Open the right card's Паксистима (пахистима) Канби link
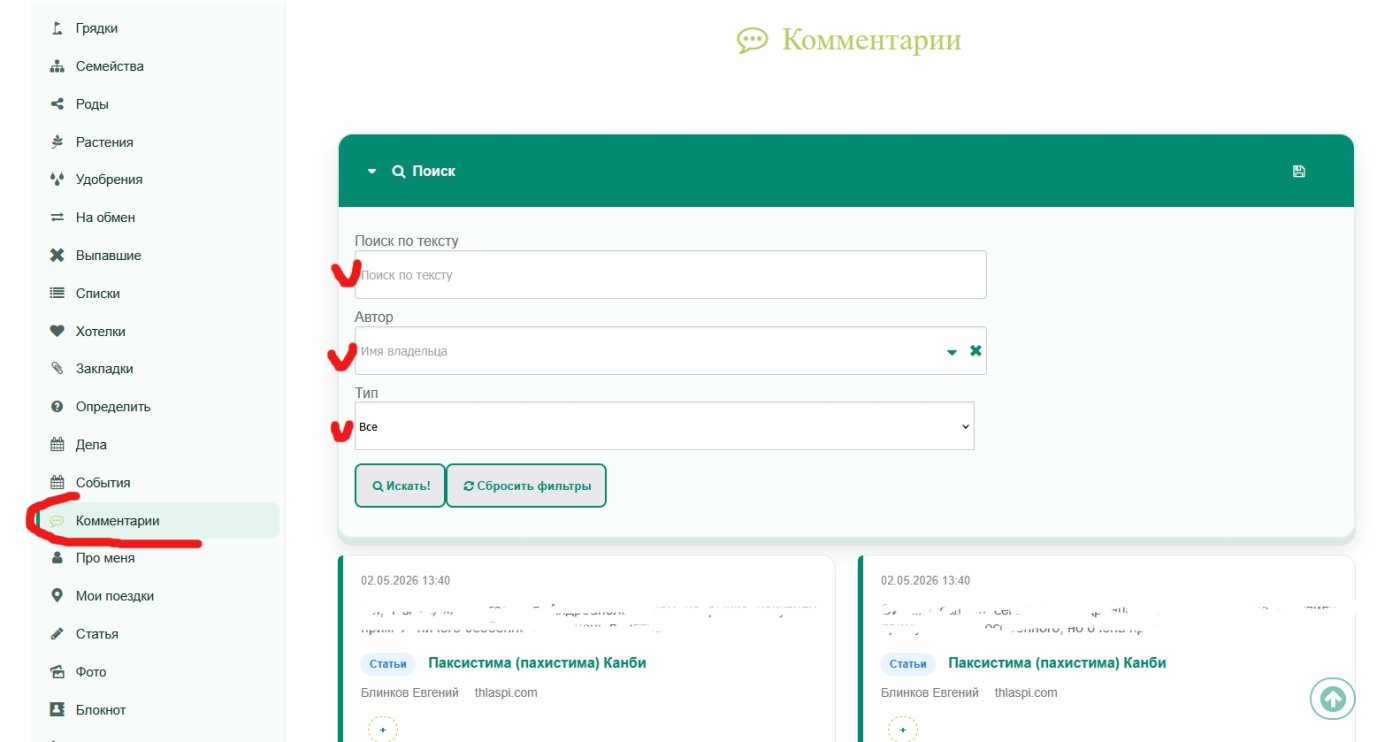 [x=1057, y=663]
